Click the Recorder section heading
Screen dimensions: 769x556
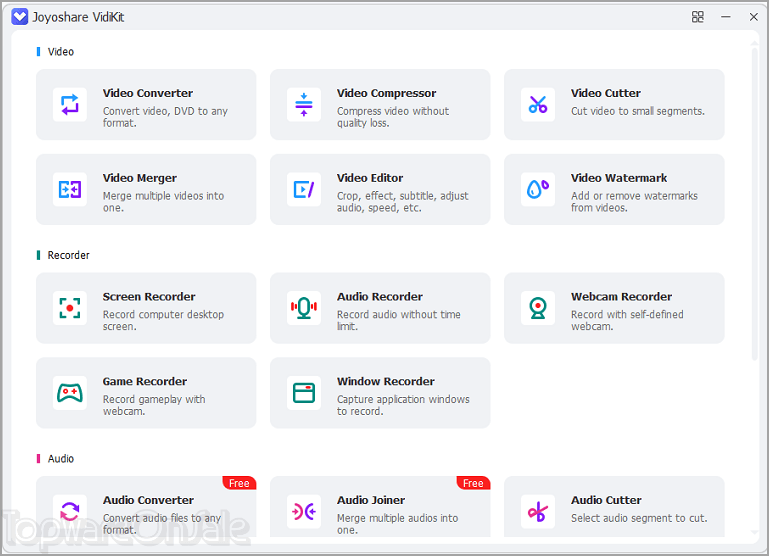(x=69, y=255)
